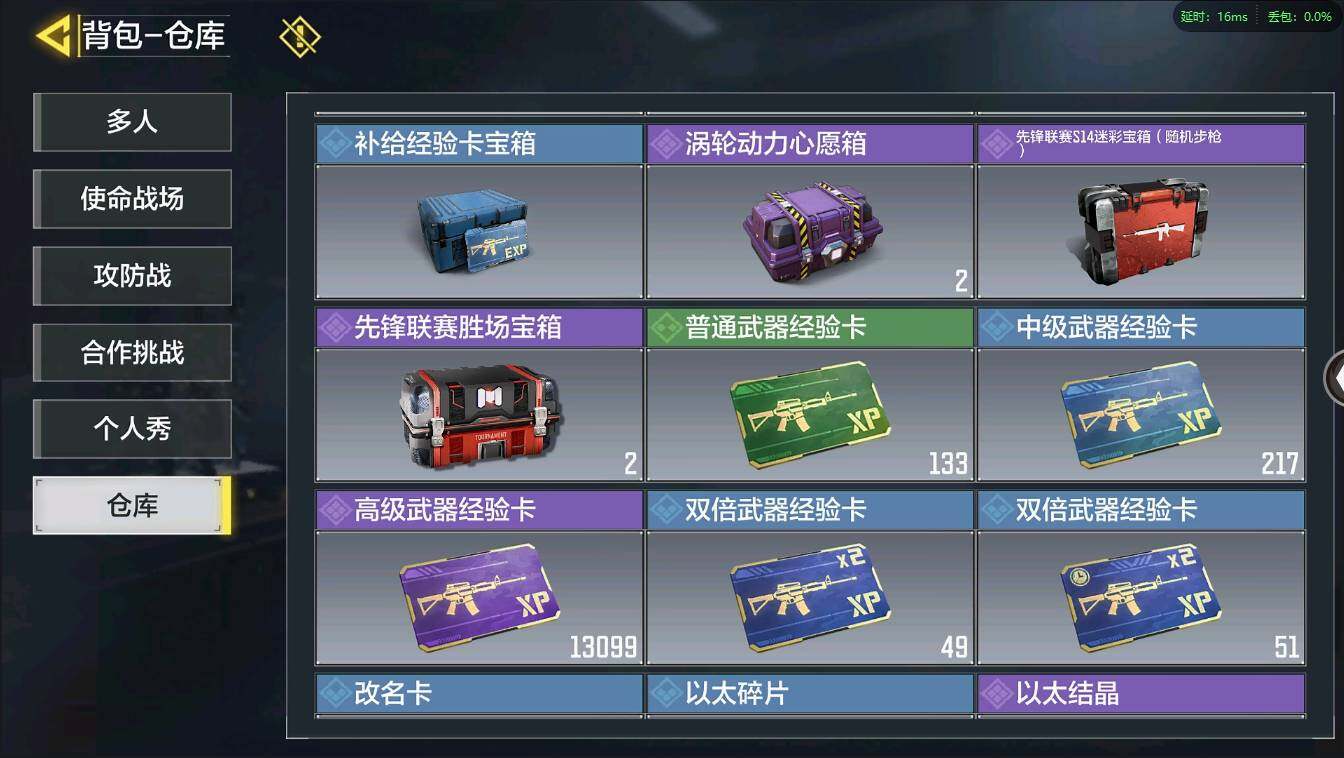The height and width of the screenshot is (758, 1344).
Task: Select the green 普通武器经验卡 card
Action: [x=810, y=394]
